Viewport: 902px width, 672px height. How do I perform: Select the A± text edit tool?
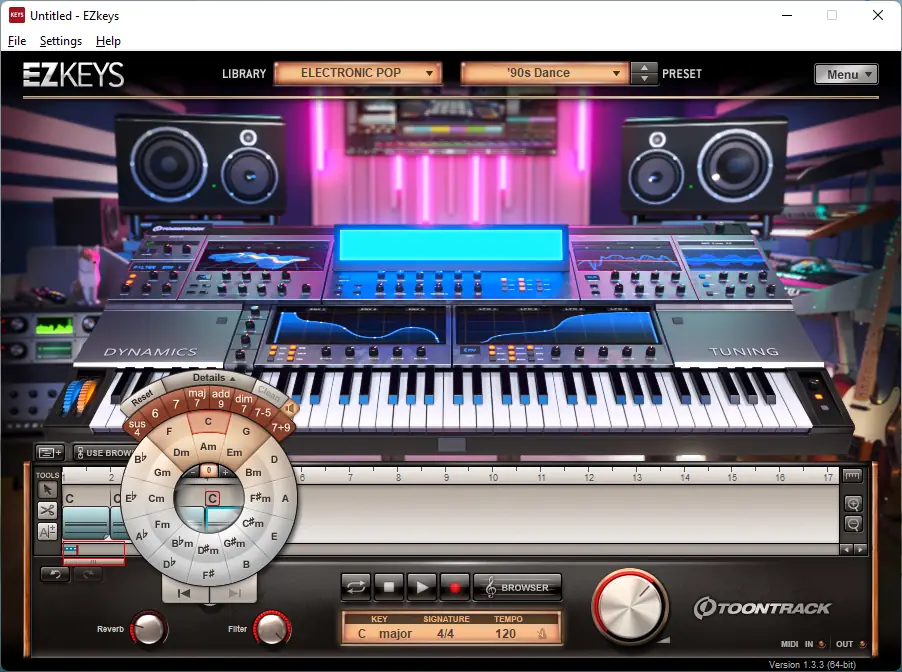point(47,531)
